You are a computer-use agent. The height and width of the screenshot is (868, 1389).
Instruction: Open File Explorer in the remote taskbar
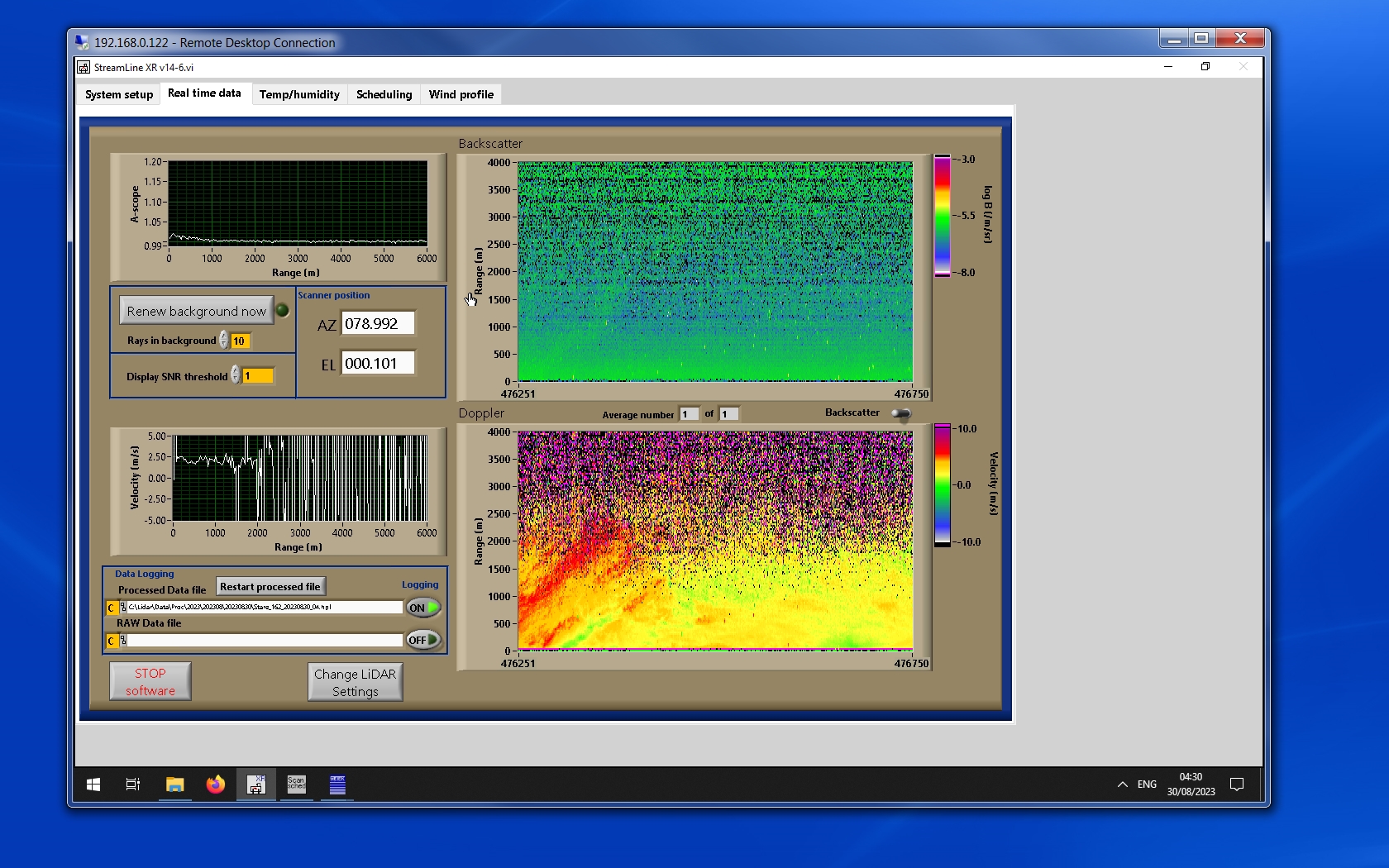tap(174, 785)
